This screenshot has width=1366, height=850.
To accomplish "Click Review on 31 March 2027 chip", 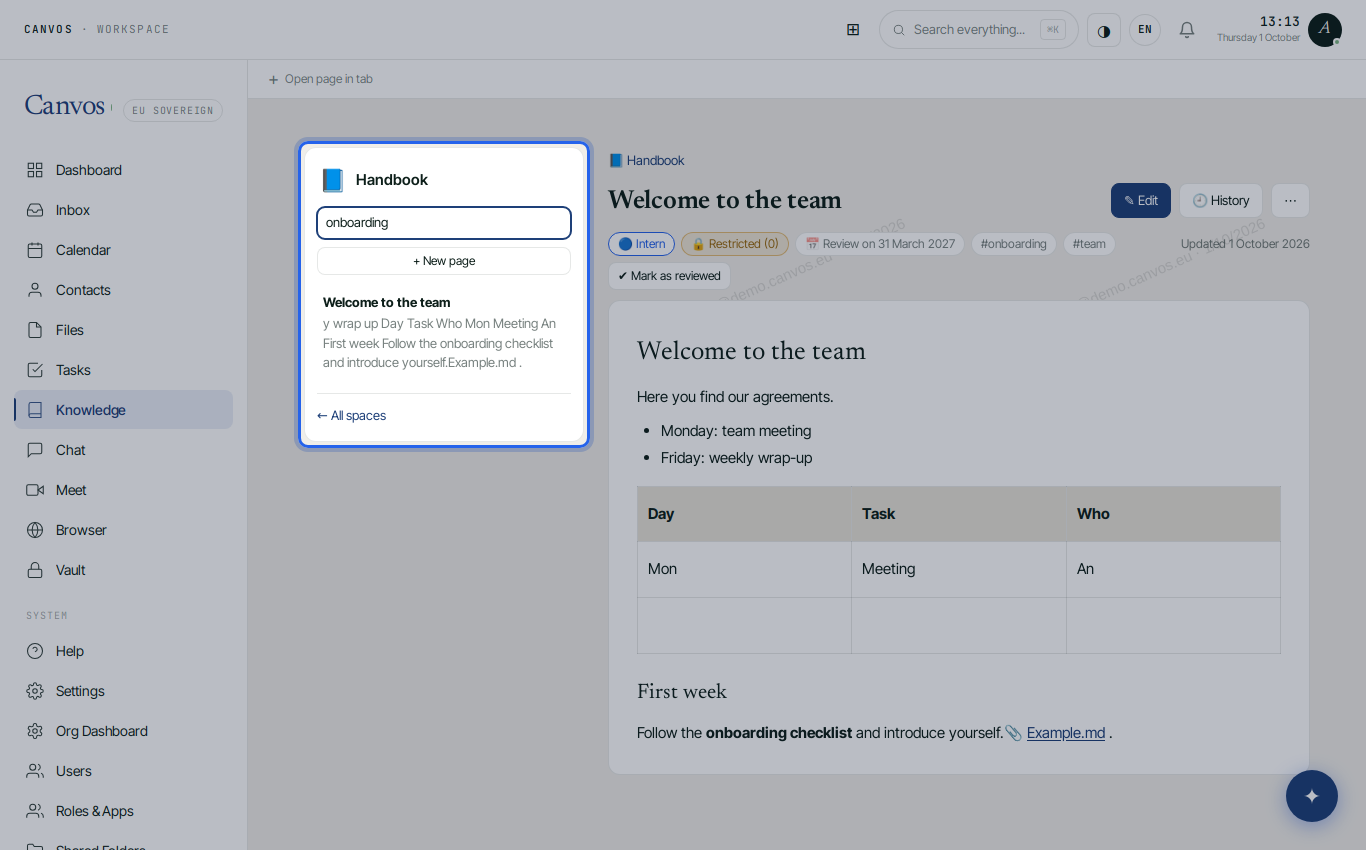I will [880, 244].
